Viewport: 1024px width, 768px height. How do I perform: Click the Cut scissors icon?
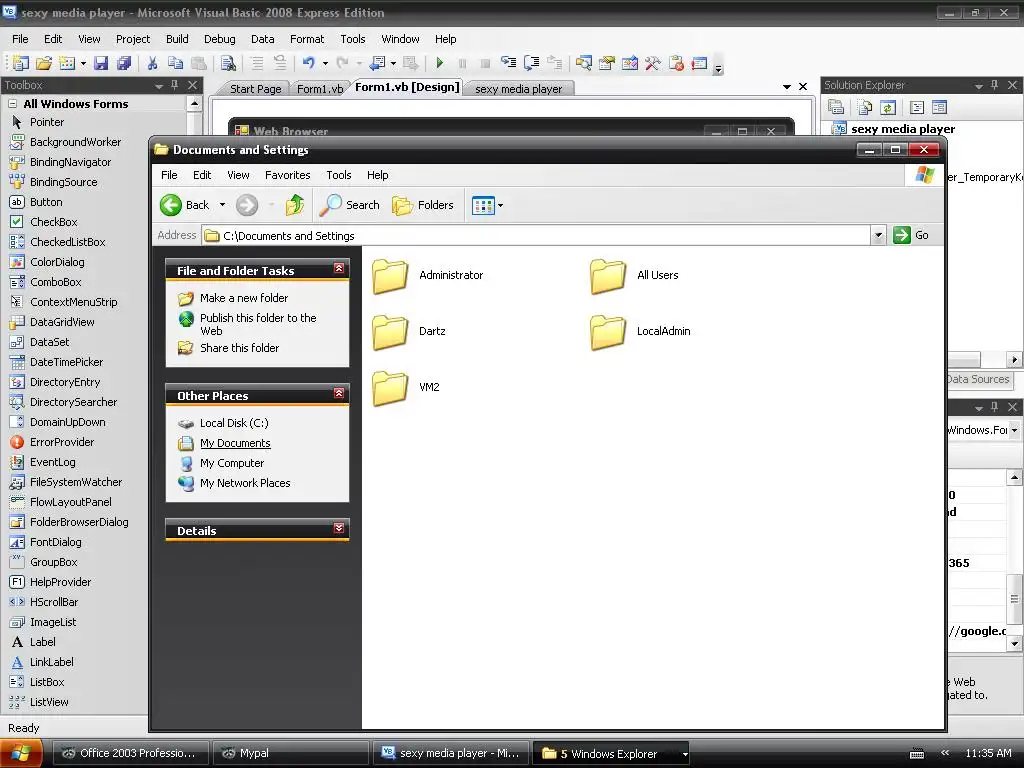pyautogui.click(x=152, y=63)
